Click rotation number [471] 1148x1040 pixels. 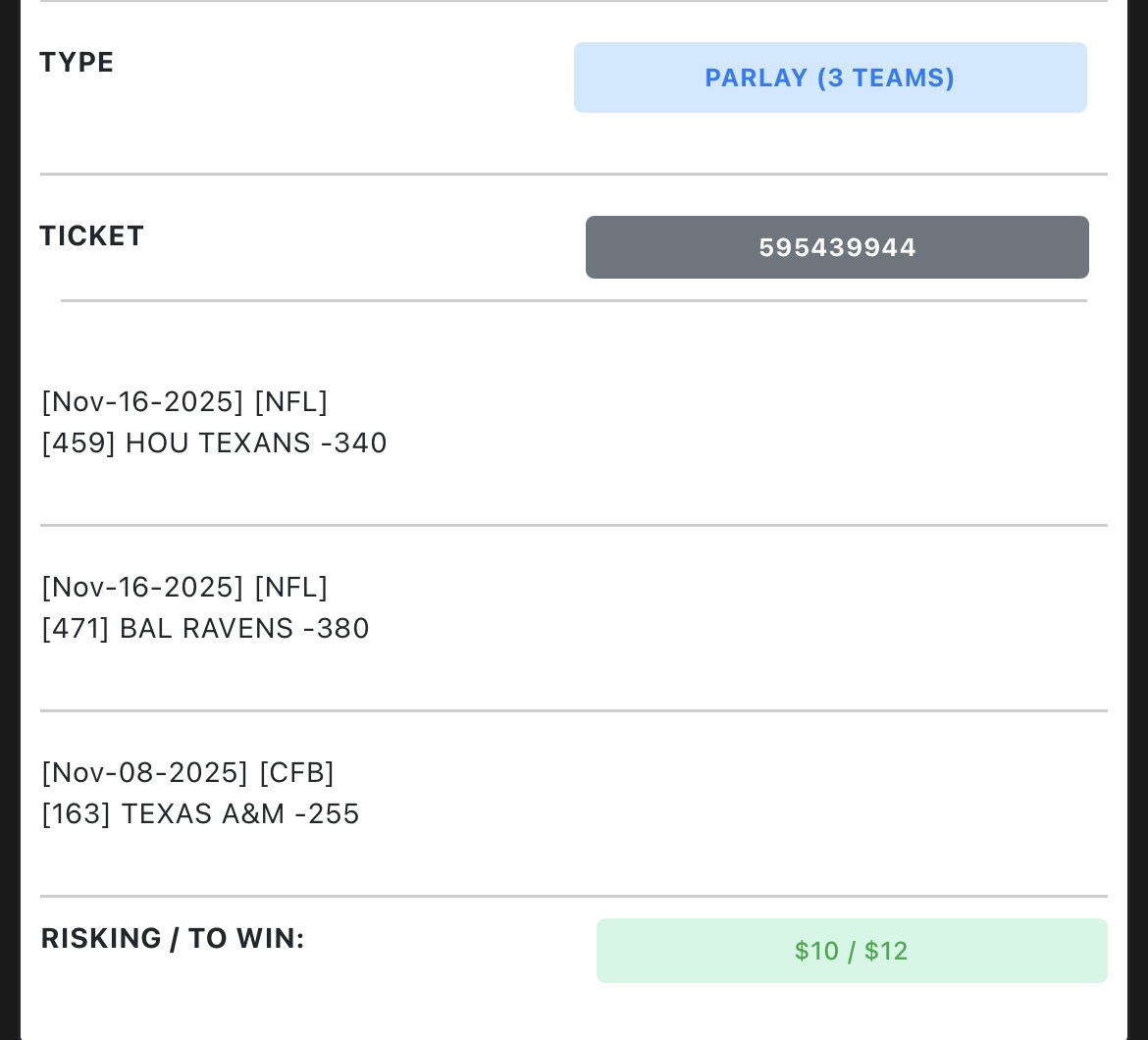tap(76, 629)
